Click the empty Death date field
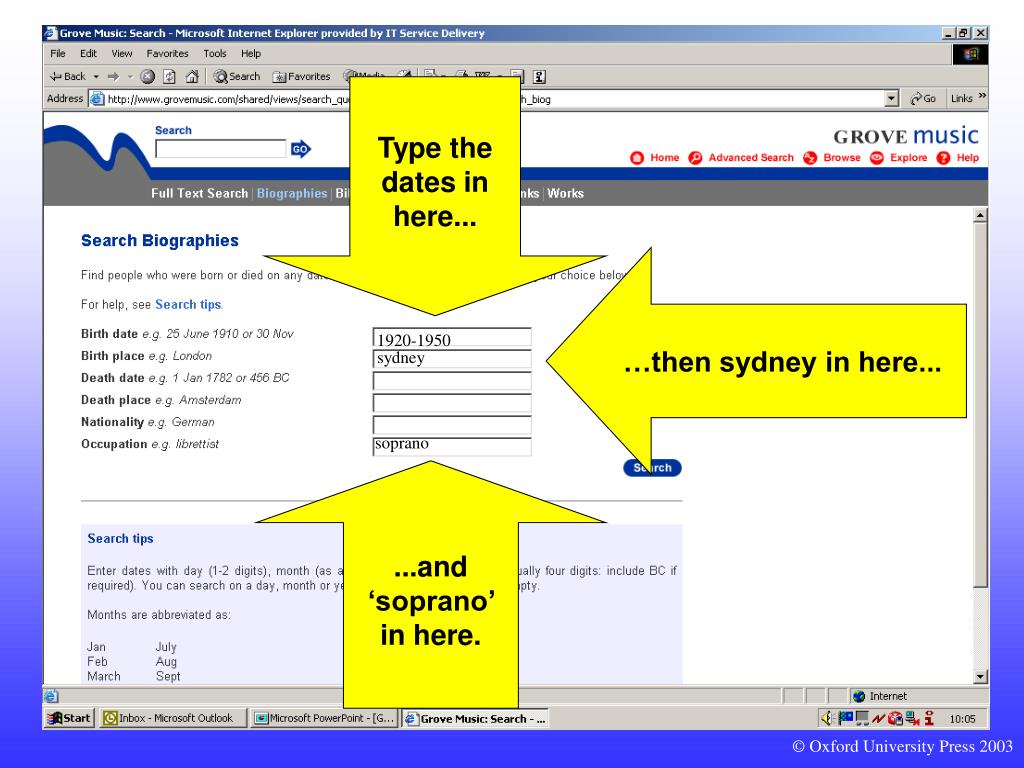 (452, 381)
